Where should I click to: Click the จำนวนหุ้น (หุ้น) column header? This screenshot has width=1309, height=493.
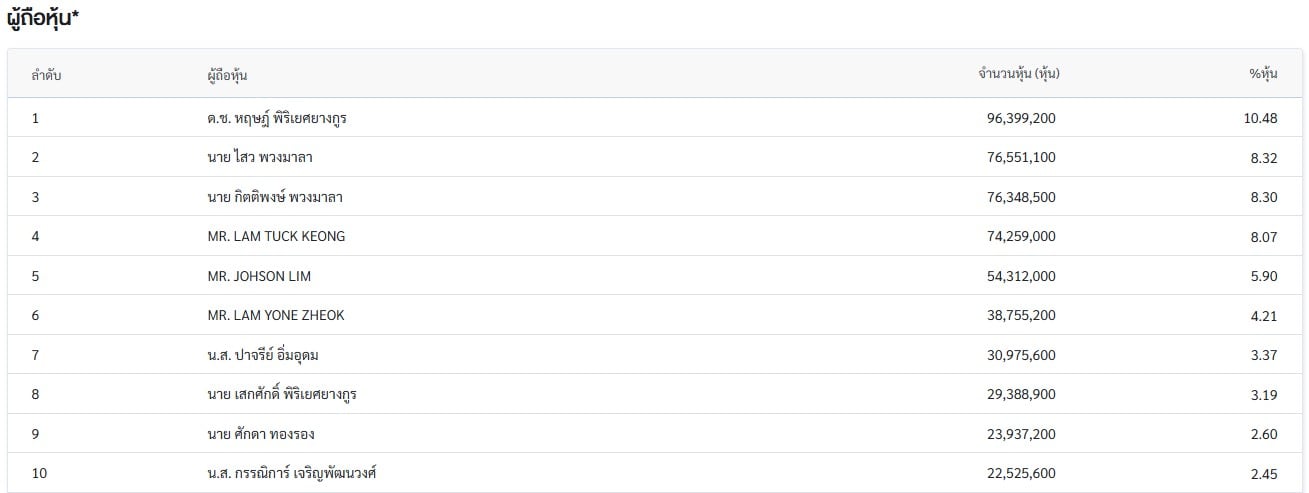tap(1019, 74)
